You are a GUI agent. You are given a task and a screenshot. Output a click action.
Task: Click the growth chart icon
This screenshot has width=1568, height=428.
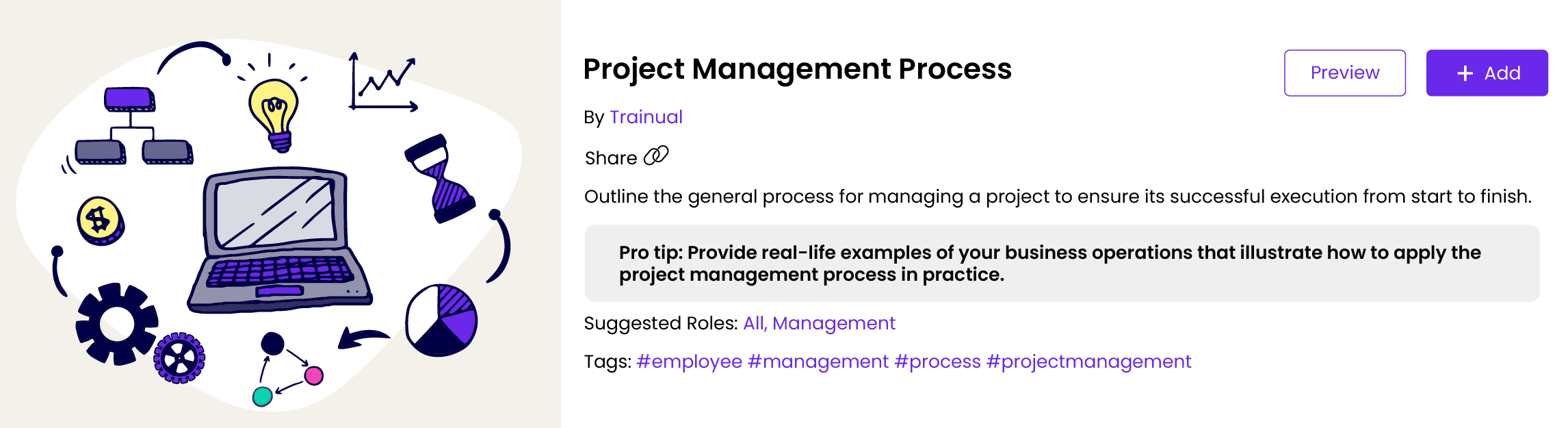point(383,82)
